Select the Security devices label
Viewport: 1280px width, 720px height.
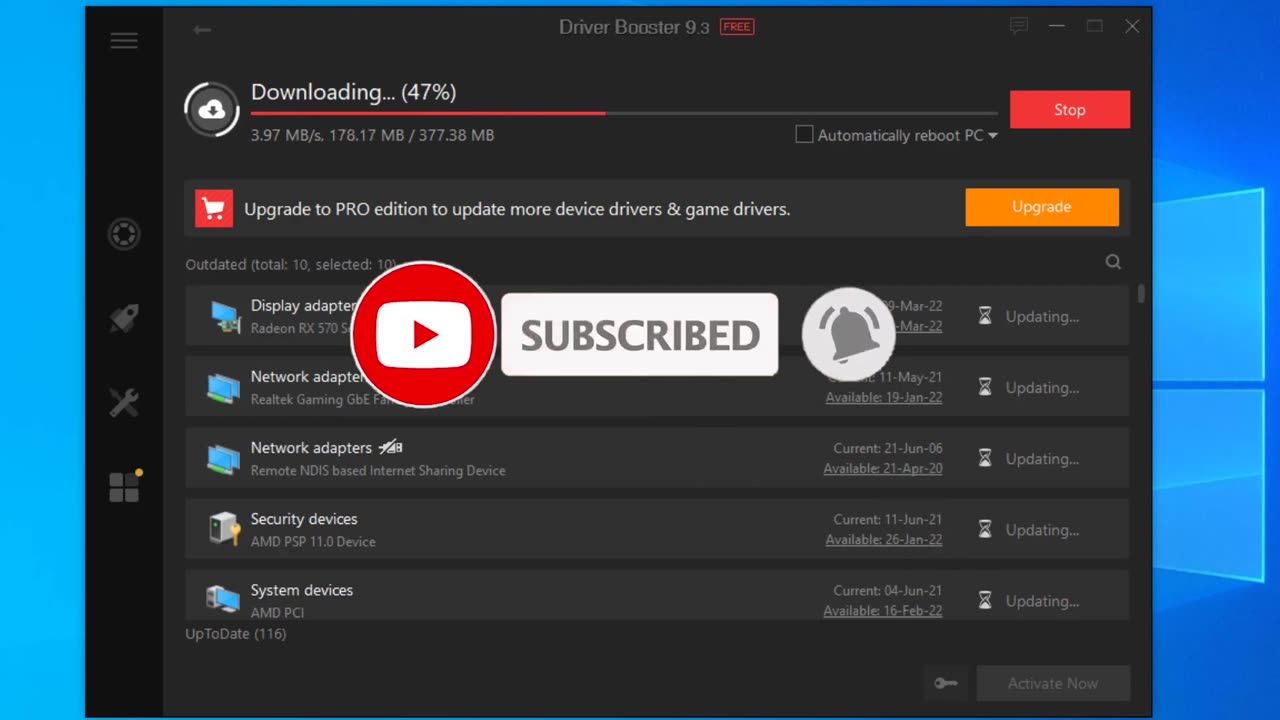304,519
